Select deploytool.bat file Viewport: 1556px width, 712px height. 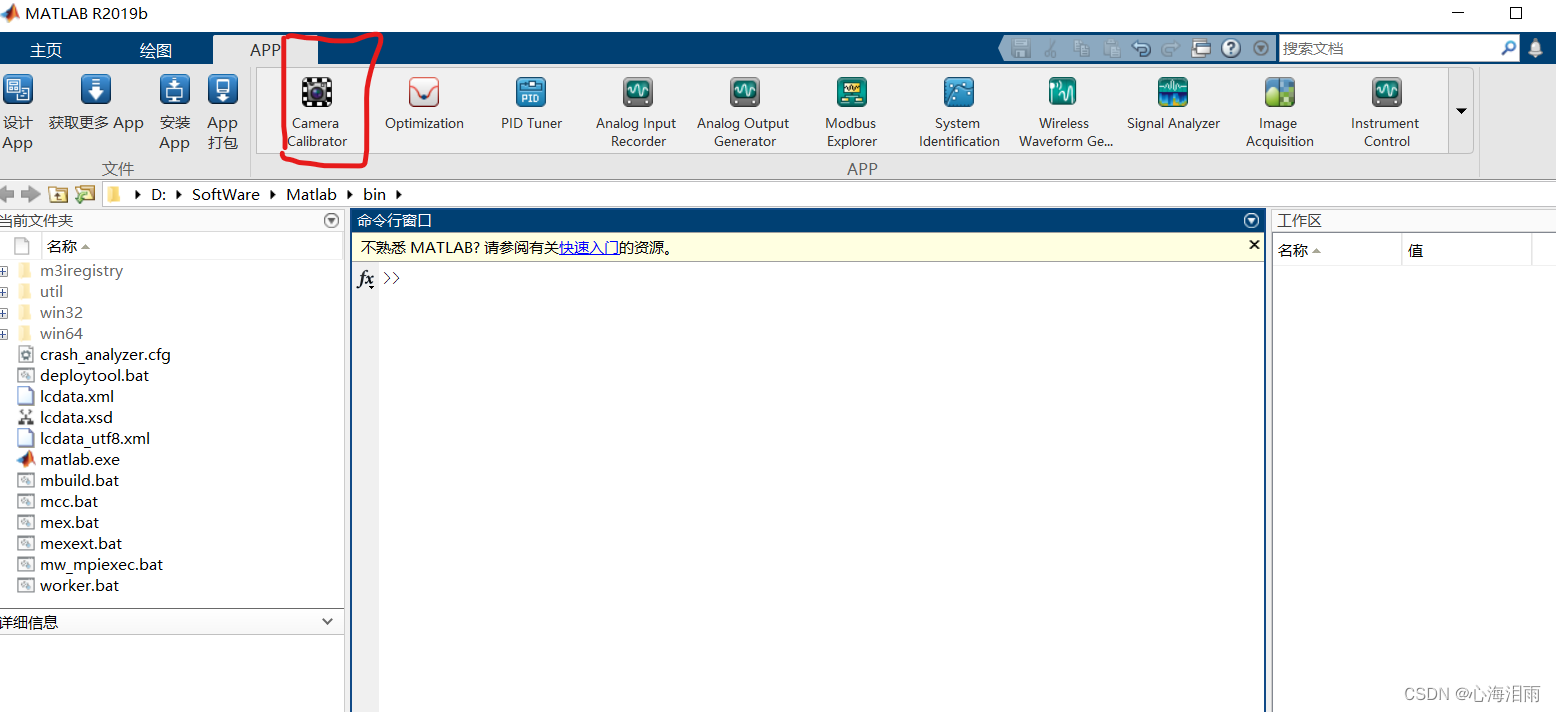coord(94,376)
